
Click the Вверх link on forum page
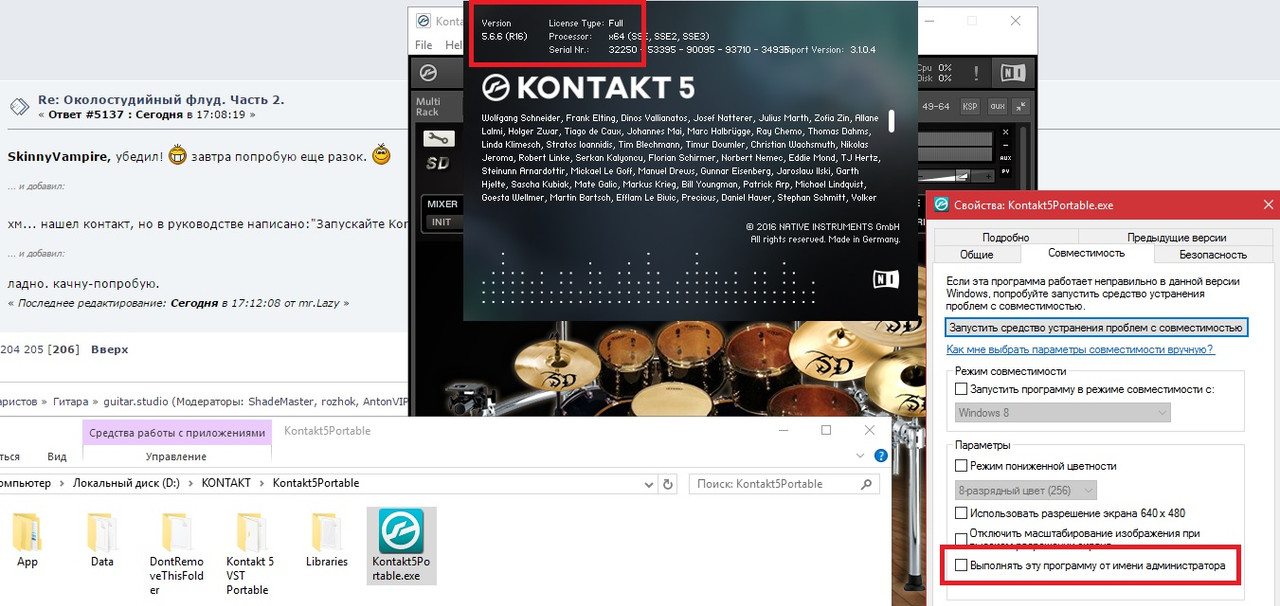[x=109, y=349]
